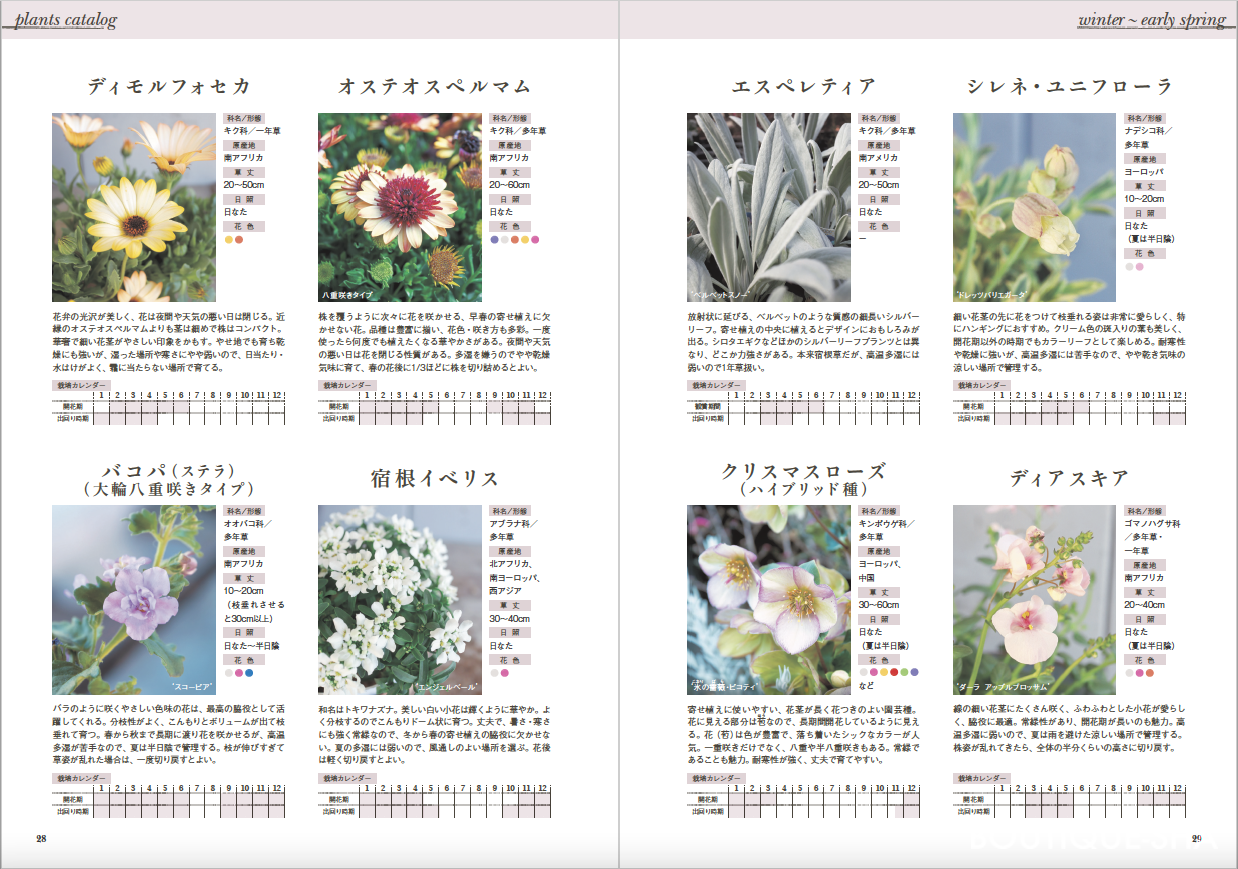Select 開花期 row label in クリスマスローズ calendar
The height and width of the screenshot is (869, 1238).
[x=708, y=800]
